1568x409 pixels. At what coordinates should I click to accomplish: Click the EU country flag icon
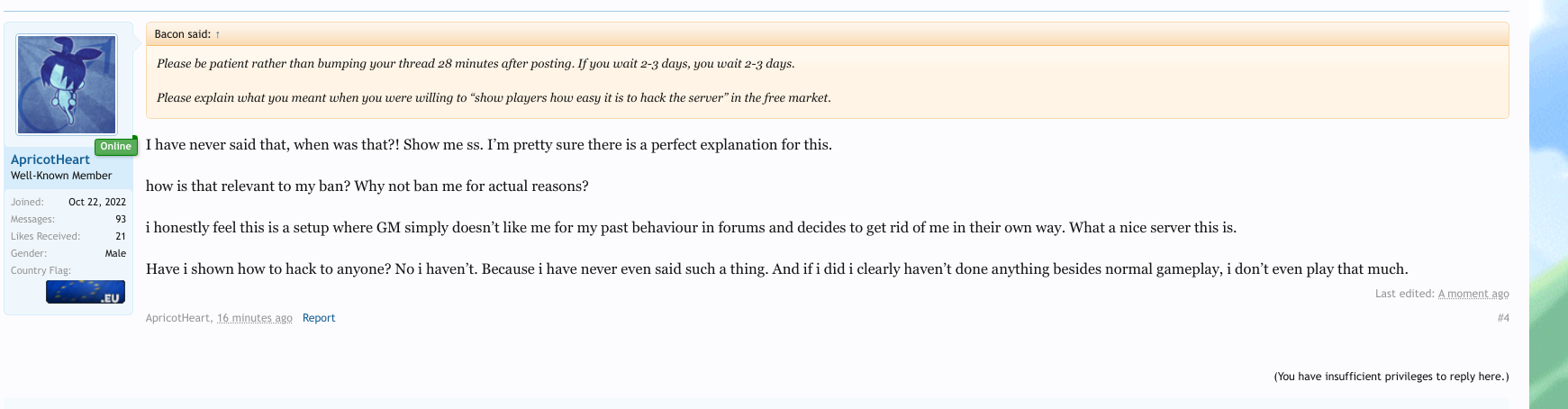coord(86,292)
